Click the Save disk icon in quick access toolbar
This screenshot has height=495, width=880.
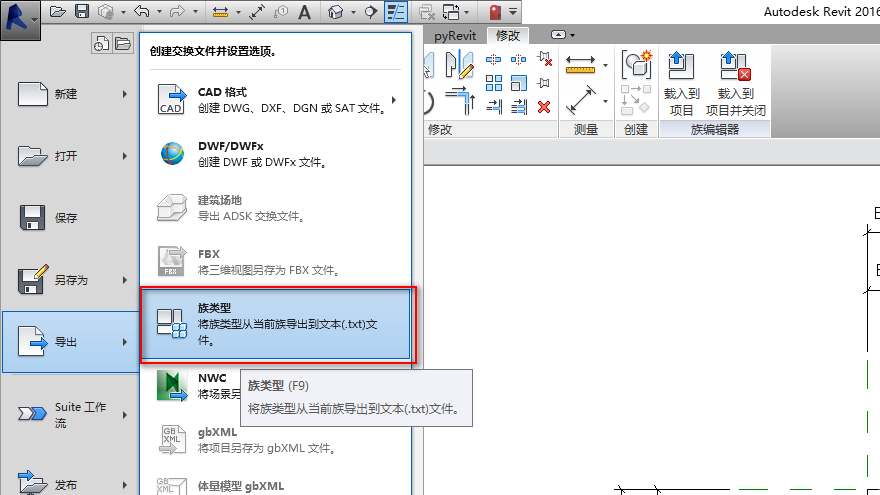click(82, 11)
